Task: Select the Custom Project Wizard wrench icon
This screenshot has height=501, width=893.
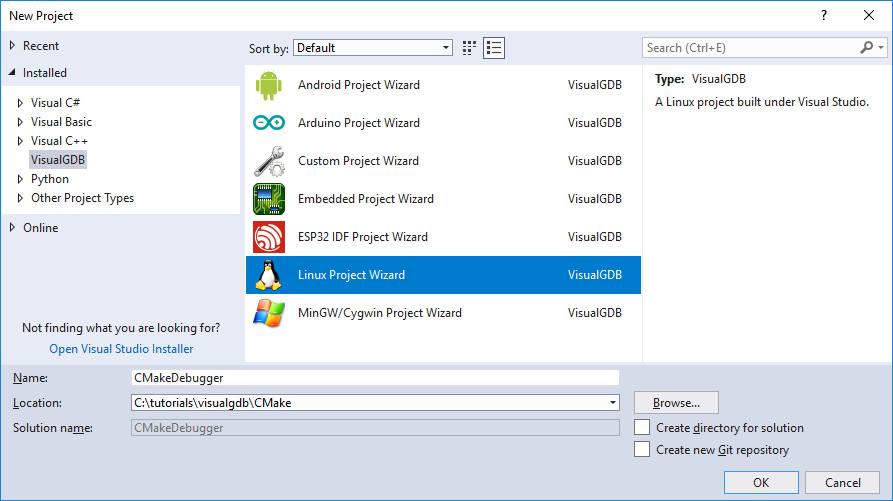Action: pos(269,161)
